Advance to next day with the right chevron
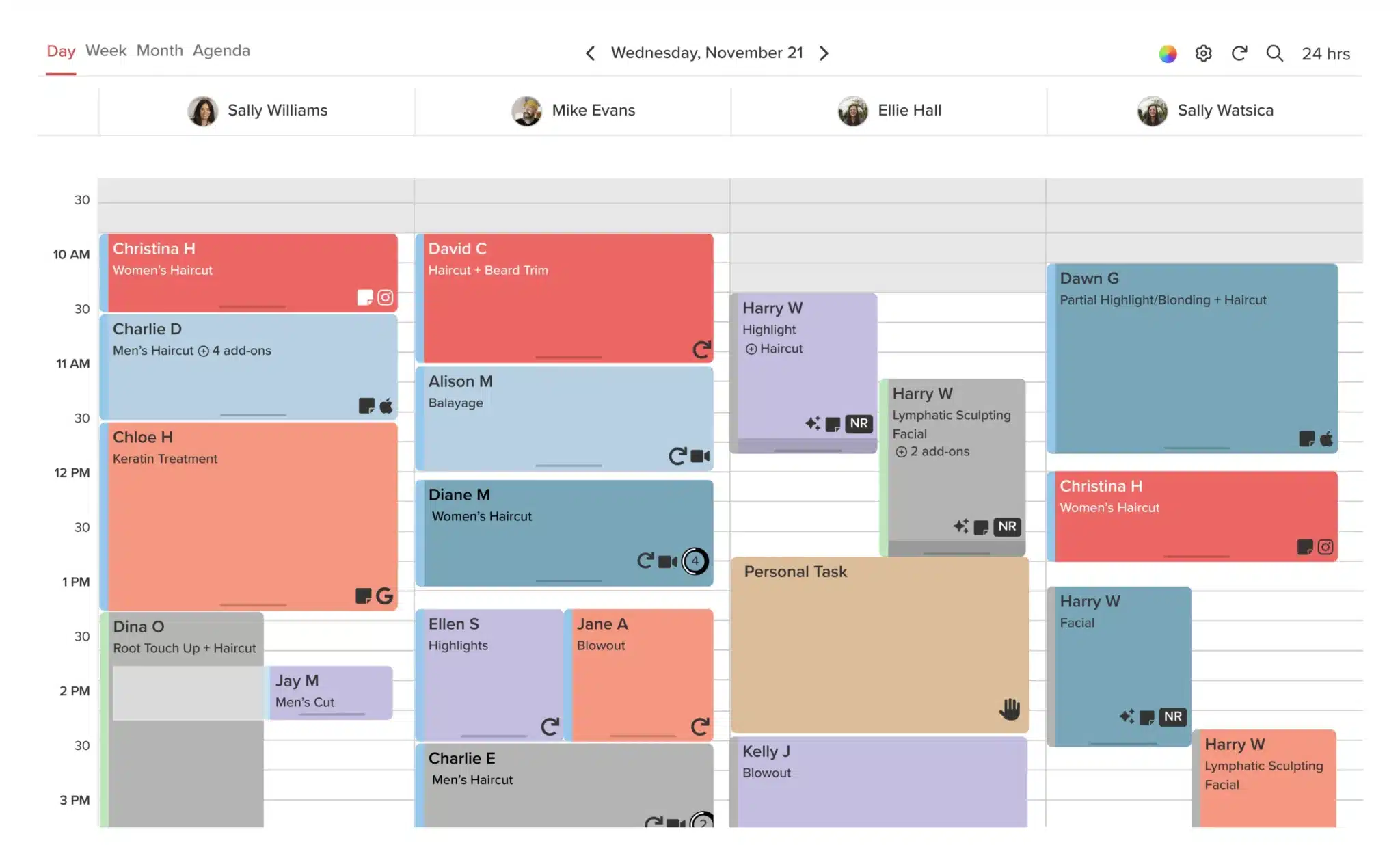Image resolution: width=1400 pixels, height=858 pixels. click(824, 53)
